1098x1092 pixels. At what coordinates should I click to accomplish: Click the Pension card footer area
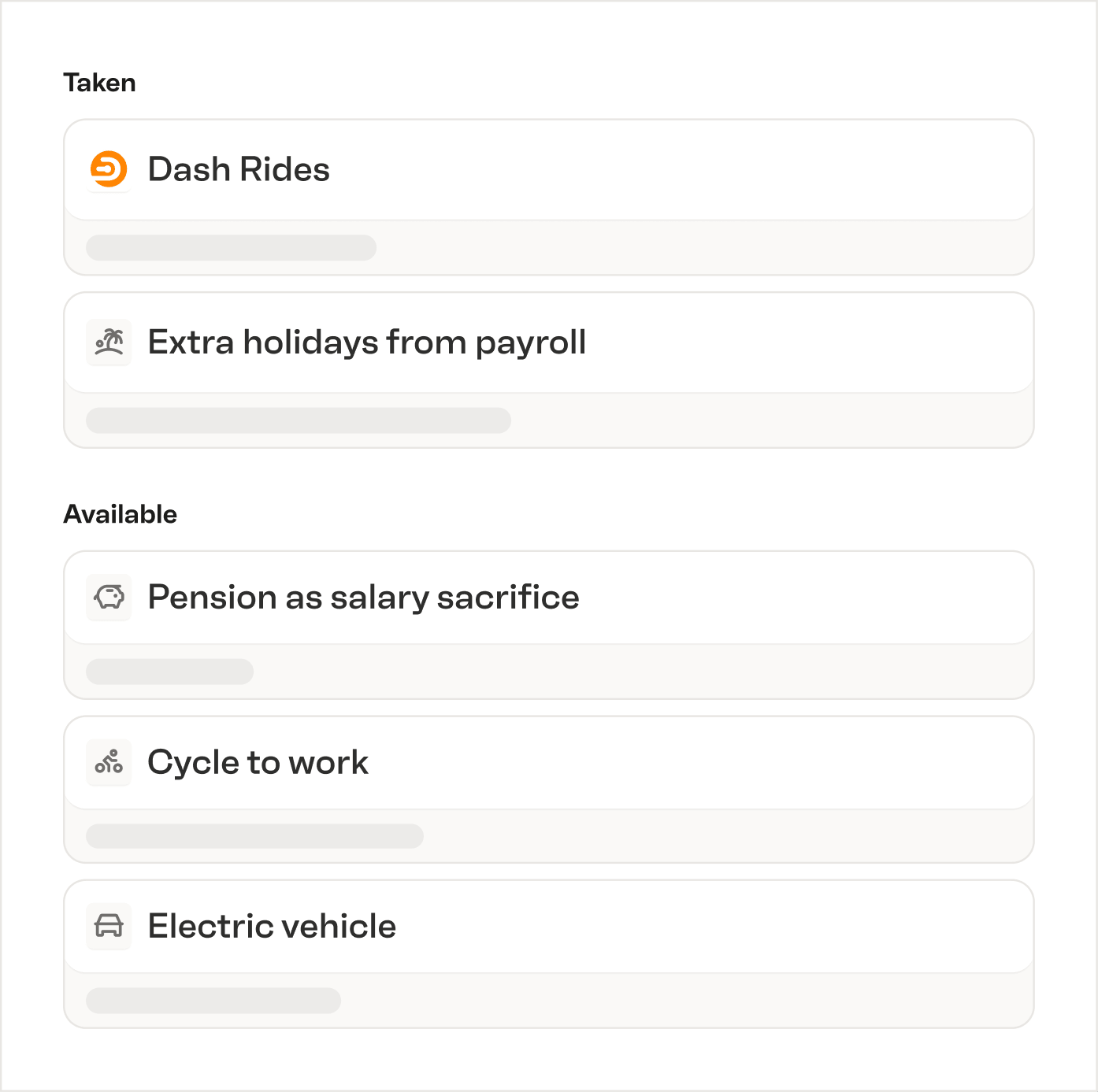pyautogui.click(x=548, y=672)
